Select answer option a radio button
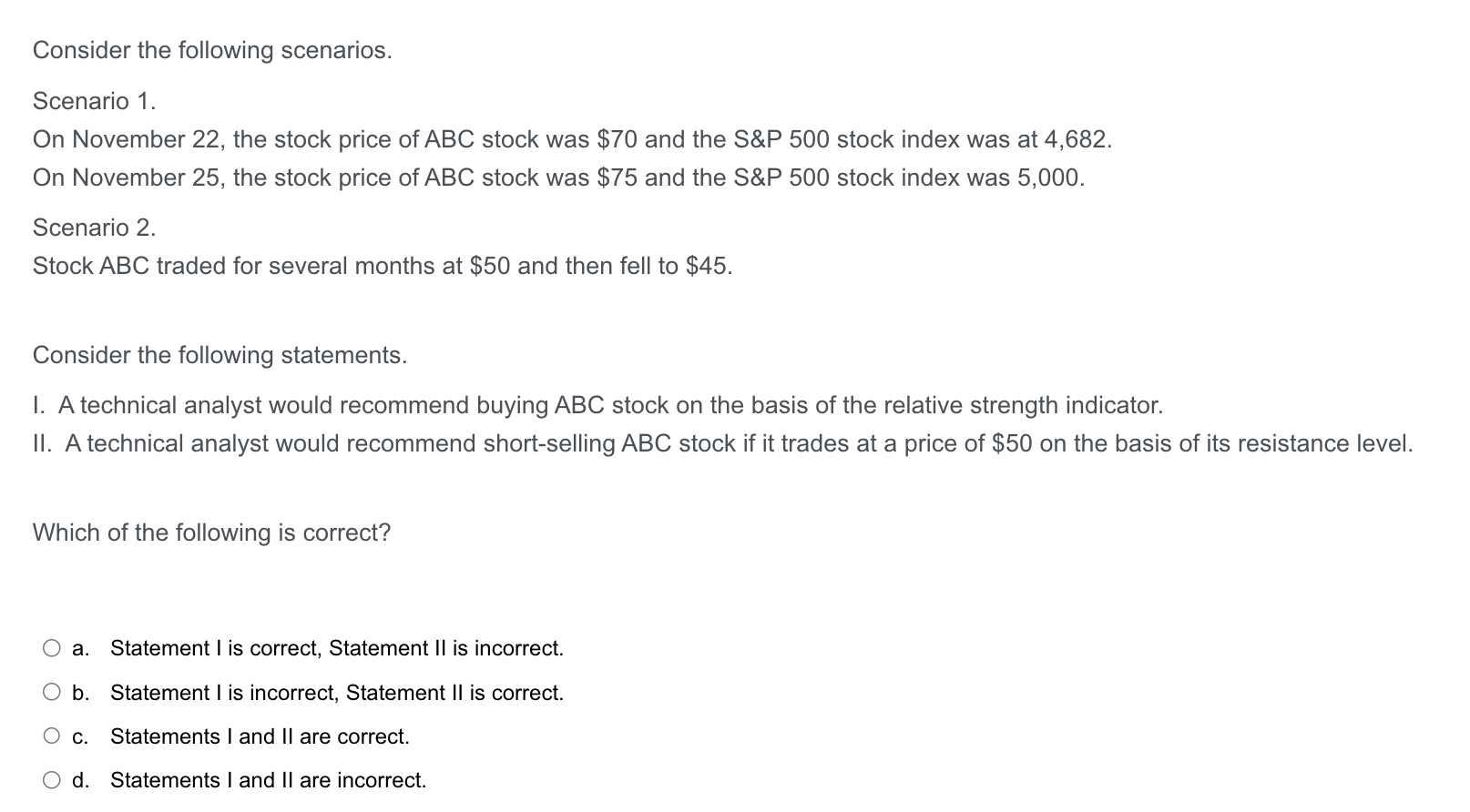The height and width of the screenshot is (812, 1470). point(52,648)
